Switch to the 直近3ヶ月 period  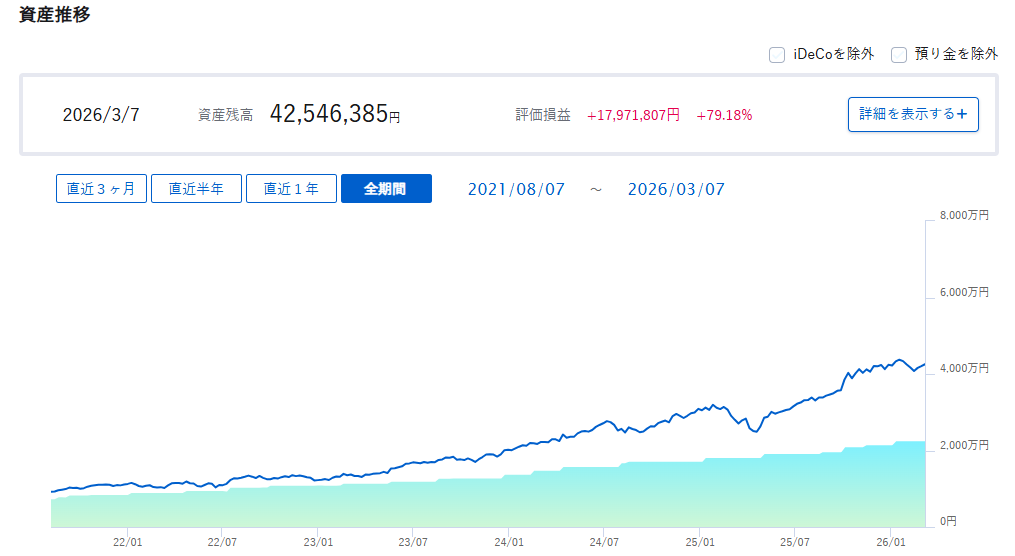point(101,189)
